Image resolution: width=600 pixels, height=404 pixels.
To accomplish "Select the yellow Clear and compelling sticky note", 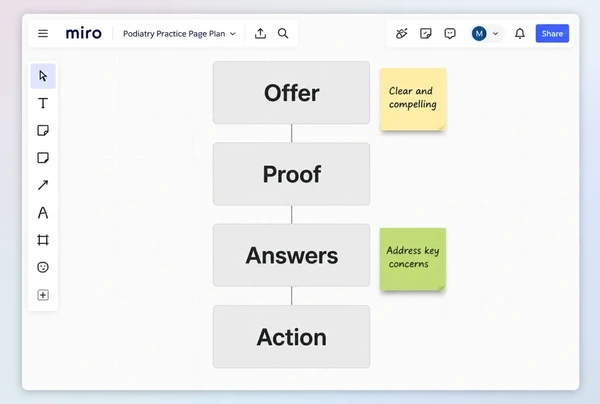I will pos(413,99).
